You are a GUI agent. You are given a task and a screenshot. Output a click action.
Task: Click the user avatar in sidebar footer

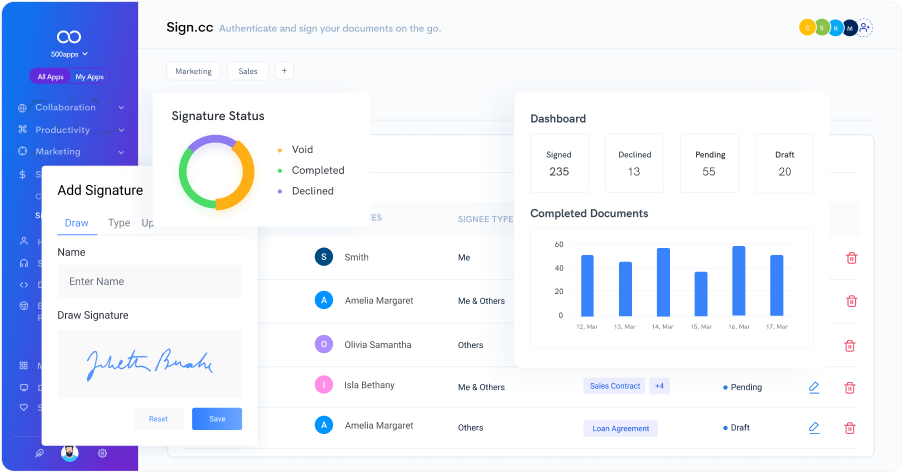tap(69, 453)
